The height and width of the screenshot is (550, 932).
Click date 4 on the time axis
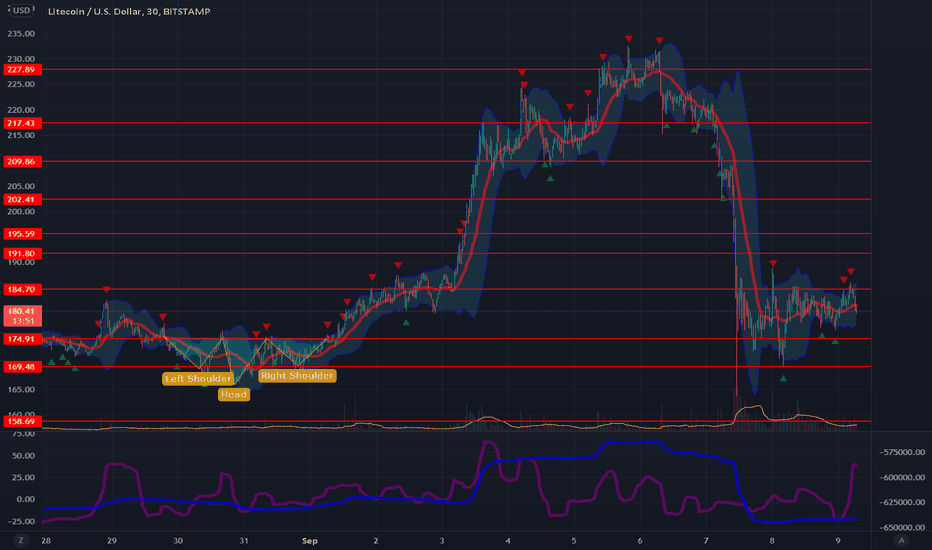[x=508, y=540]
